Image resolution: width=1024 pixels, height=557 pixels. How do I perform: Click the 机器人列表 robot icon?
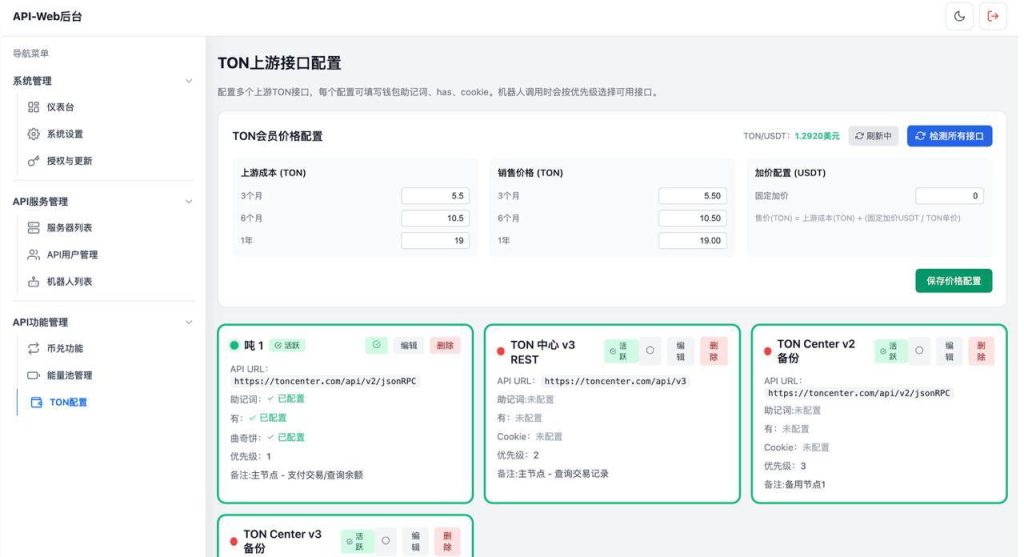[x=33, y=281]
